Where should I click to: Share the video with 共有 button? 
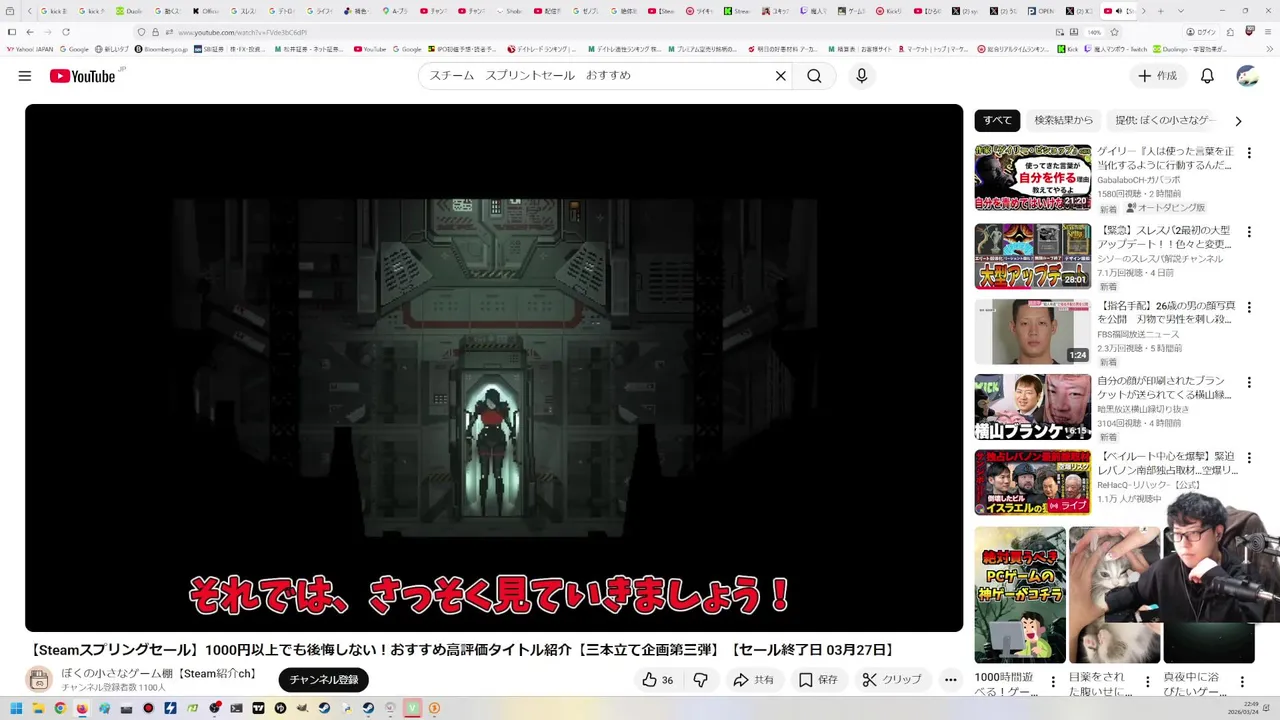(x=753, y=680)
